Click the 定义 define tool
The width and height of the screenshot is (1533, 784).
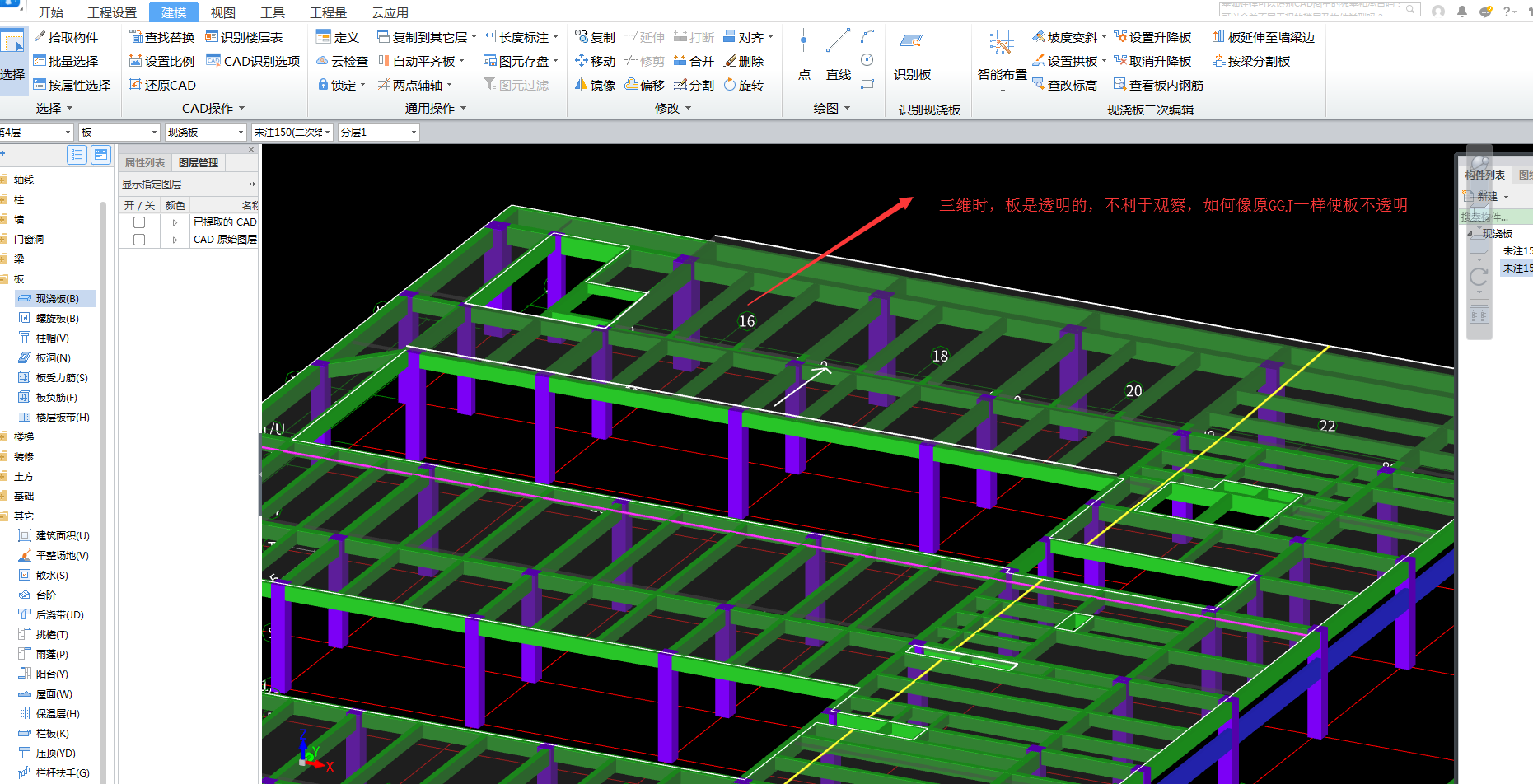338,37
